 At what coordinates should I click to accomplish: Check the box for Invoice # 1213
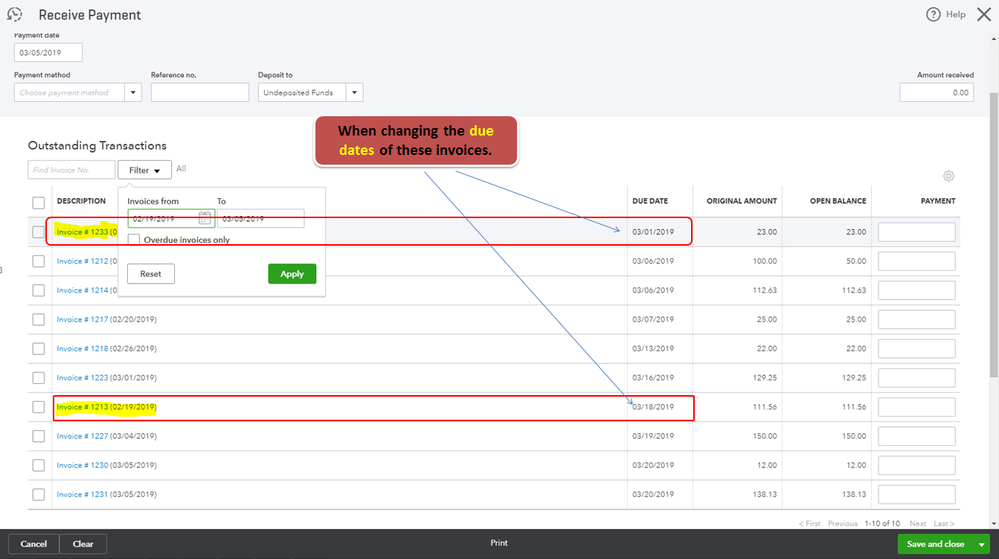tap(38, 407)
